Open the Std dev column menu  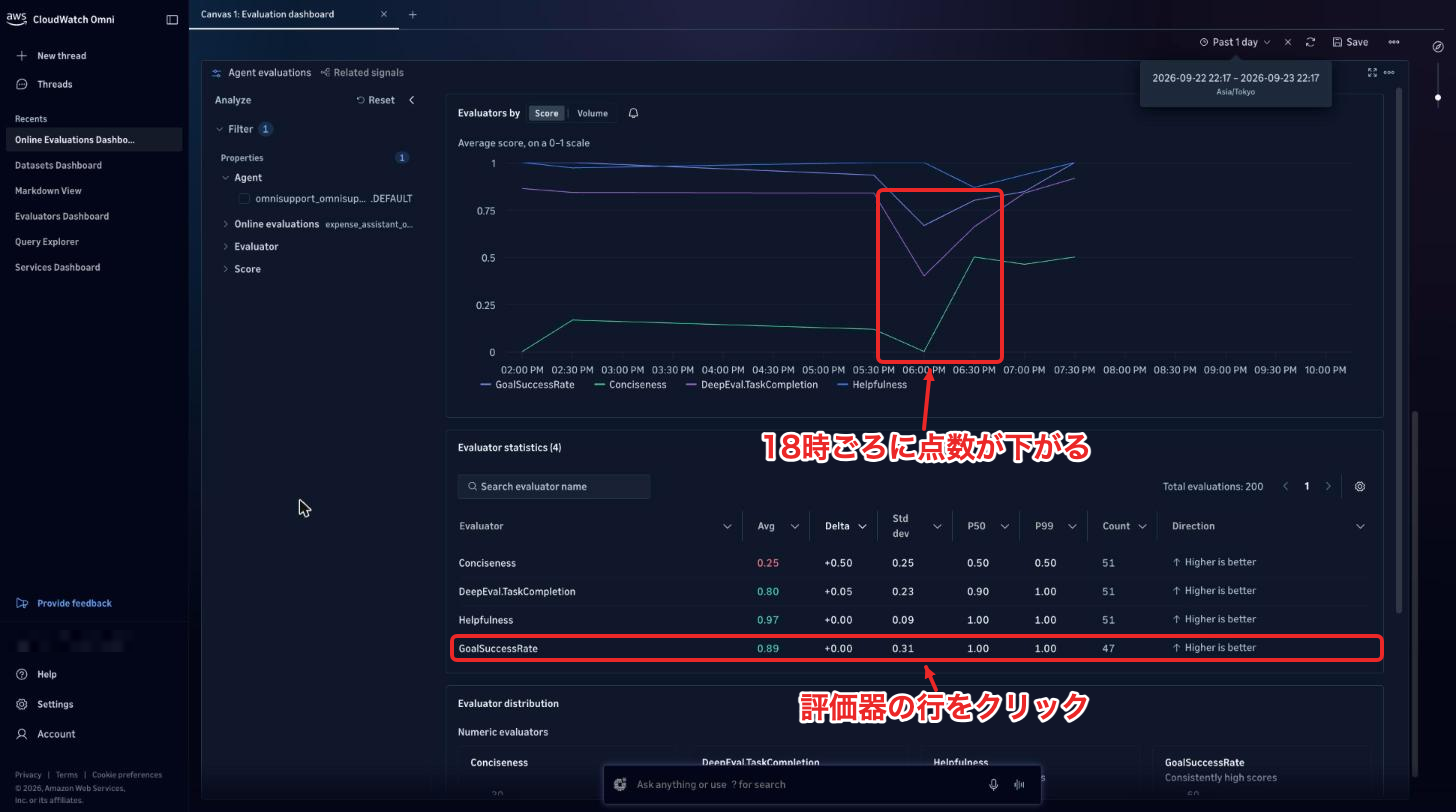938,527
